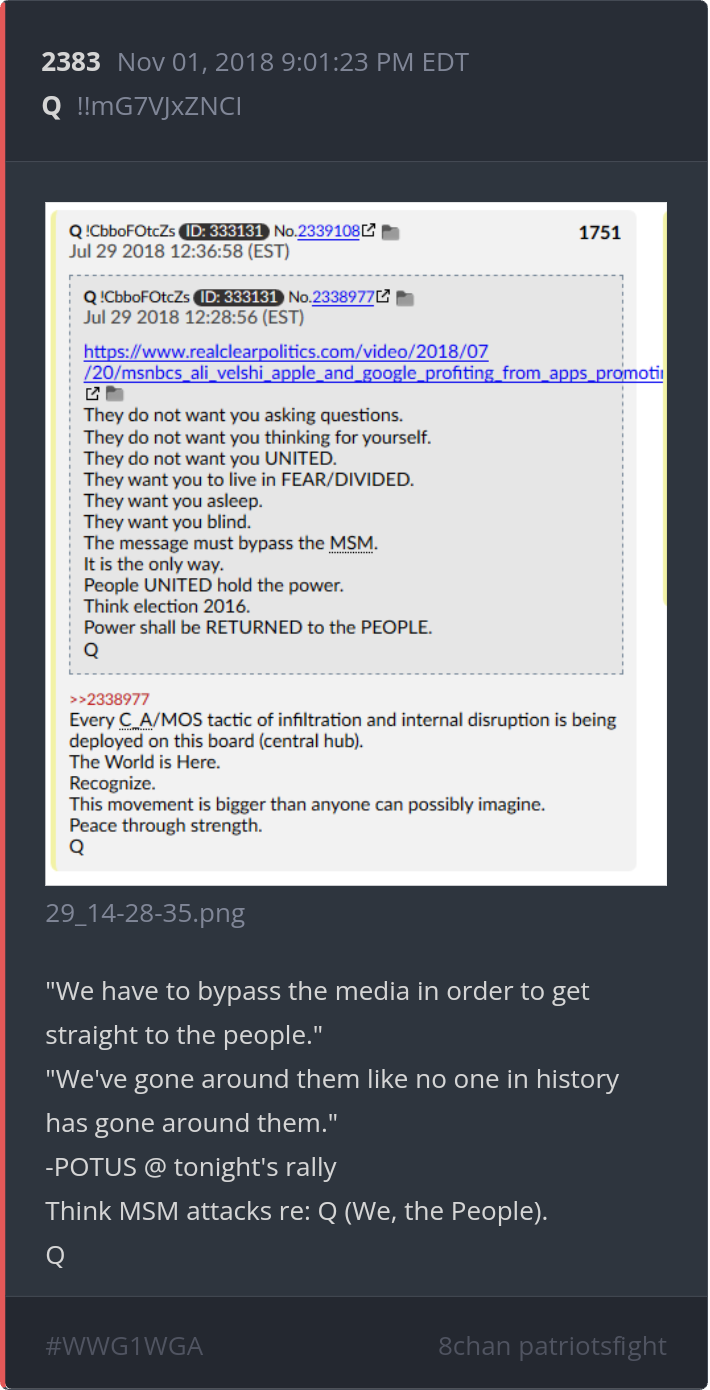Click the folder icon below the realclearpolitics URL
710x1390 pixels.
point(114,394)
